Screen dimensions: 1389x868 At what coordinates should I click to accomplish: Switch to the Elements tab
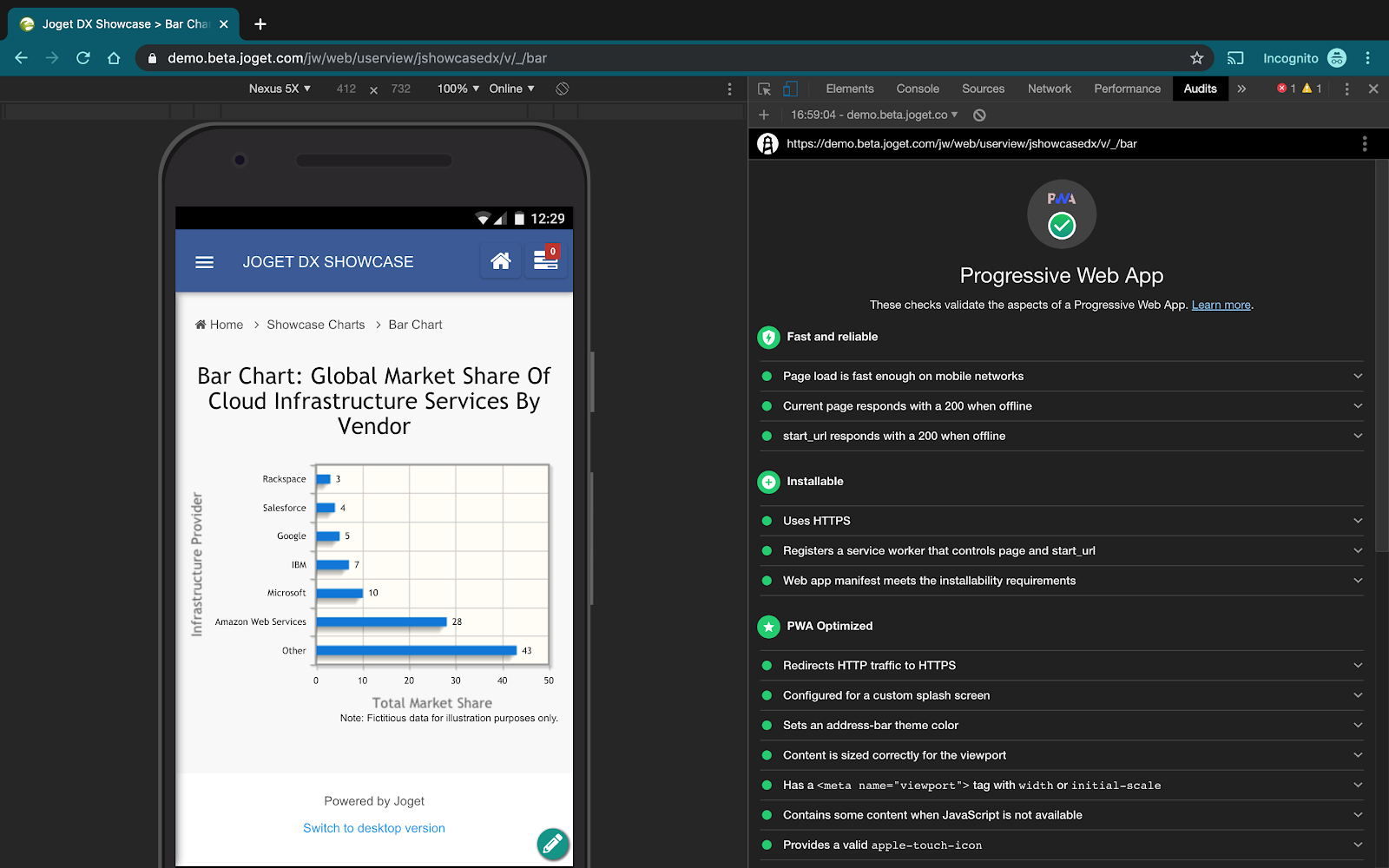click(x=850, y=89)
